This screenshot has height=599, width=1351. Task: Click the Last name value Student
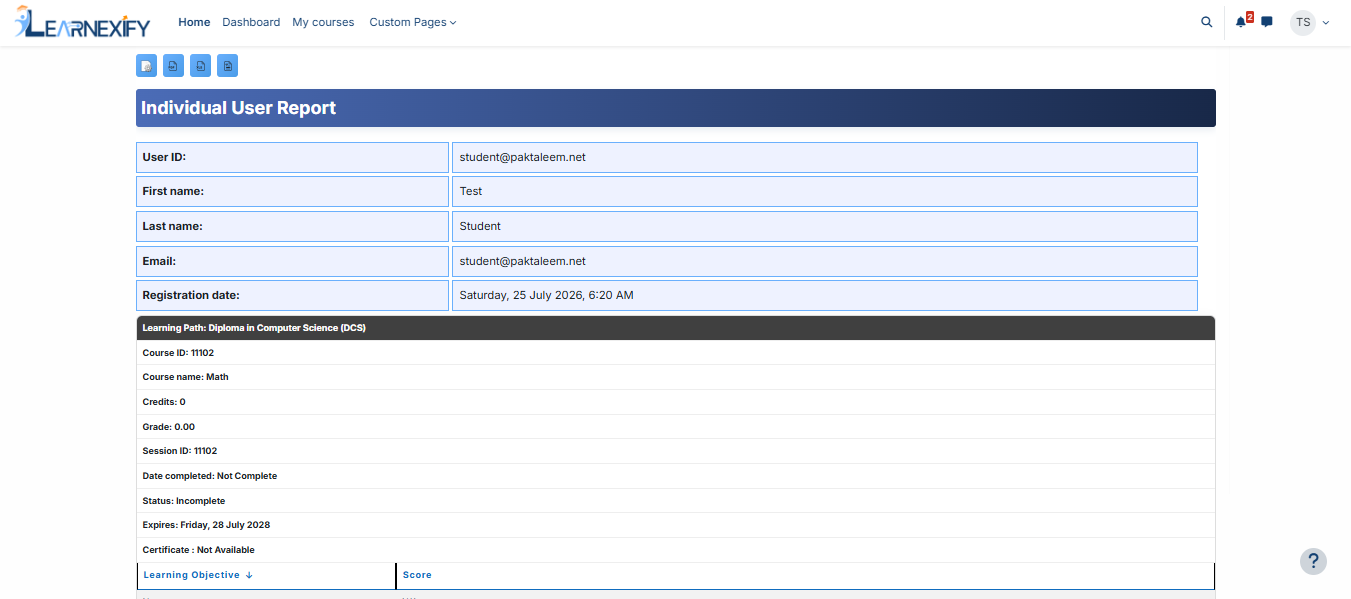[x=480, y=226]
